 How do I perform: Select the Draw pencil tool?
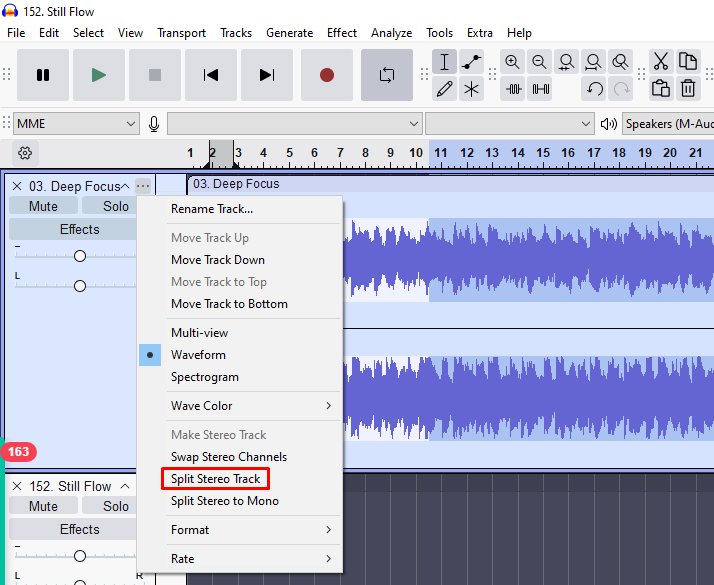tap(444, 89)
